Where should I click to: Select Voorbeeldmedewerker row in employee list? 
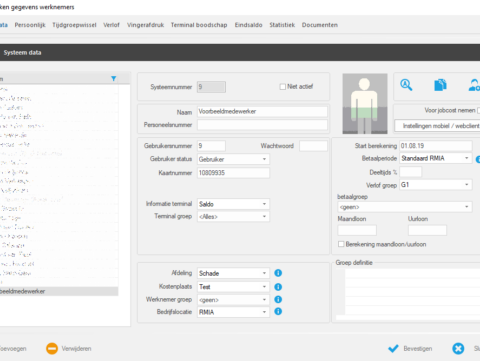(59, 291)
